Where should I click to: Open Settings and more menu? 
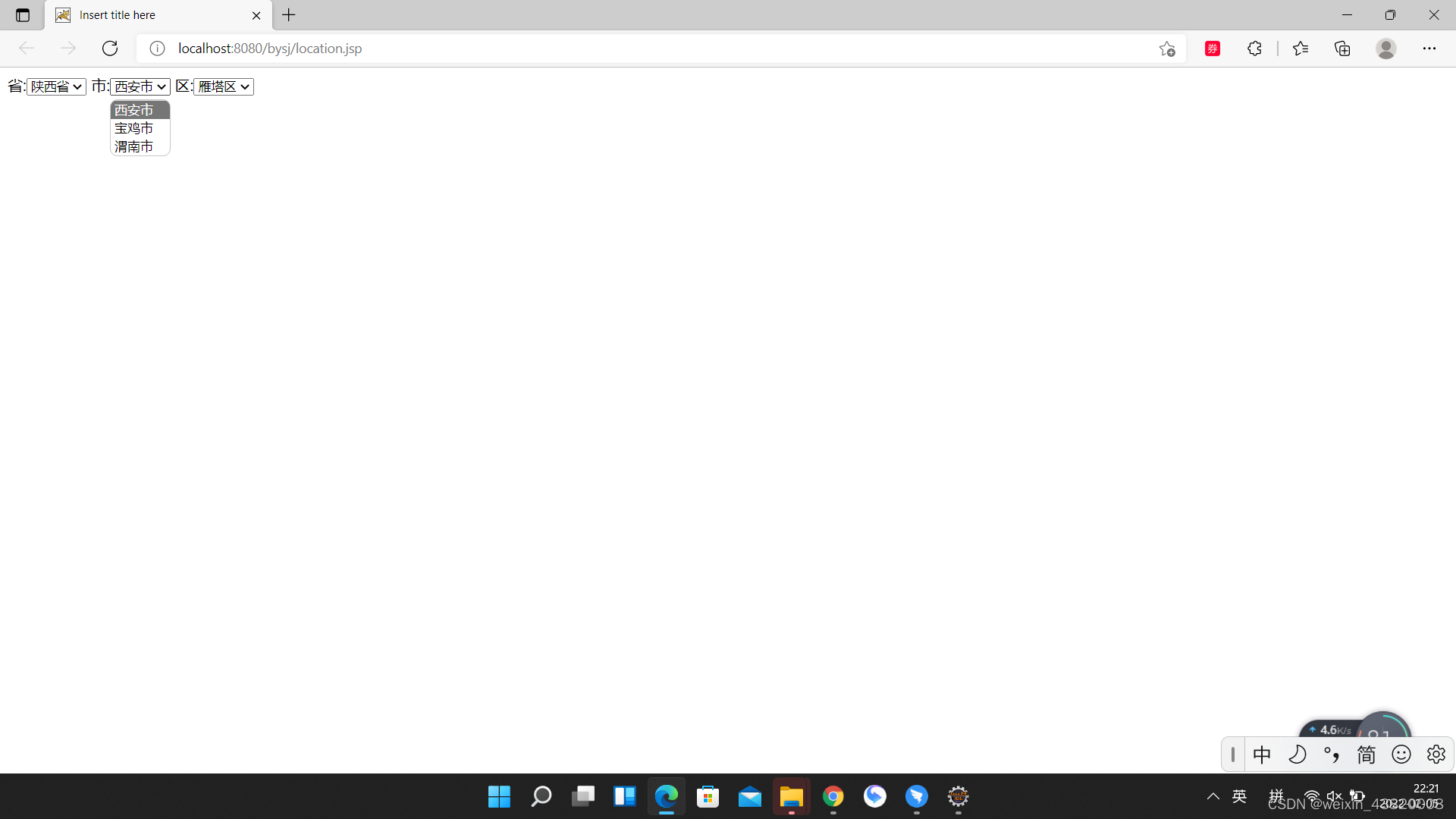(x=1429, y=49)
